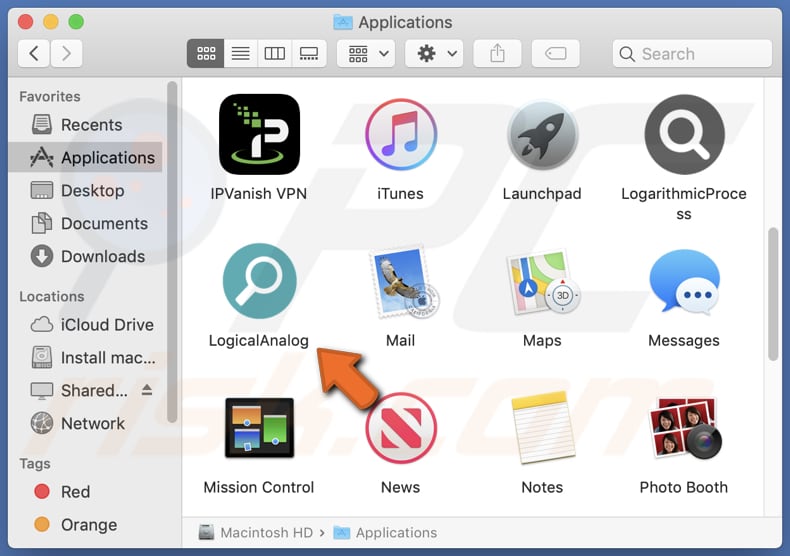Select the Red tag
The image size is (790, 556).
pos(86,492)
